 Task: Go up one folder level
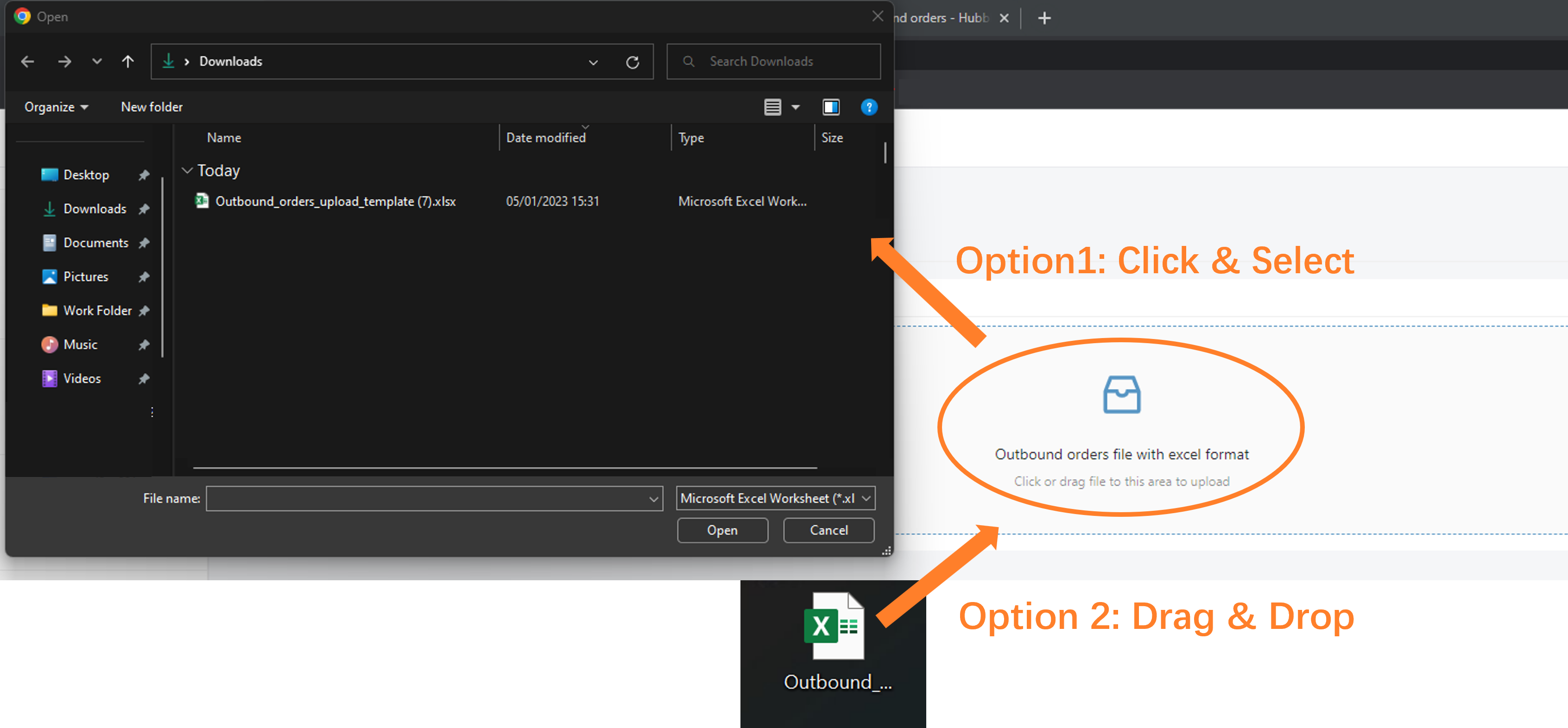(127, 62)
